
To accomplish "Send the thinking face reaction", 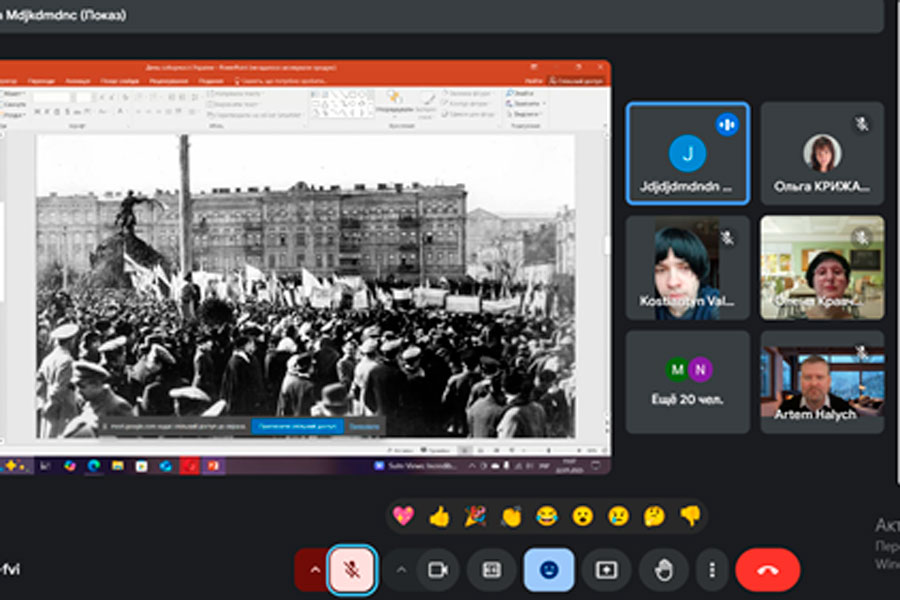I will pyautogui.click(x=654, y=516).
